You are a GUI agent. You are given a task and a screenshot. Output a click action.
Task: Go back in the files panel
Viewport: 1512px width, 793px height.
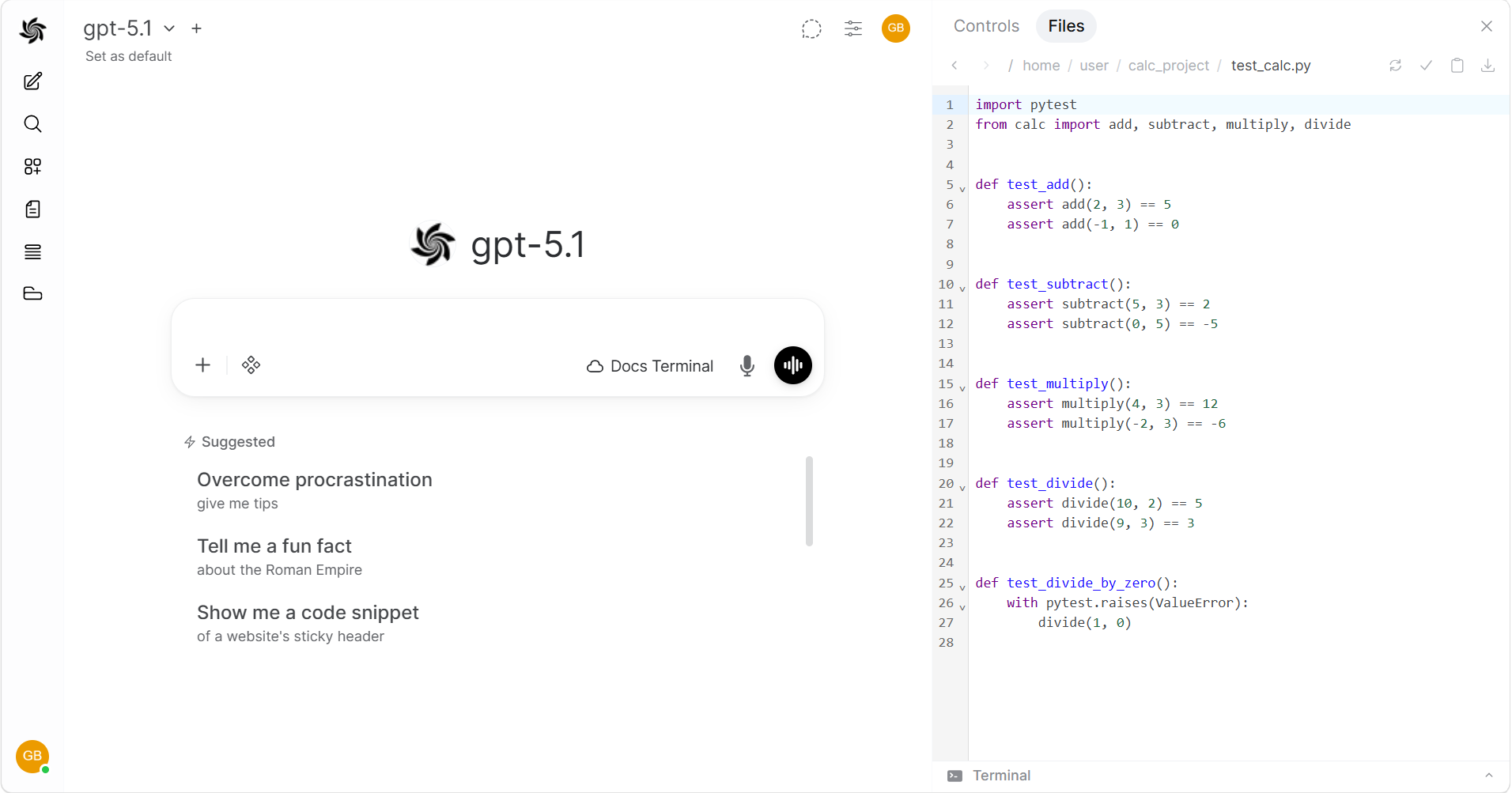click(954, 66)
